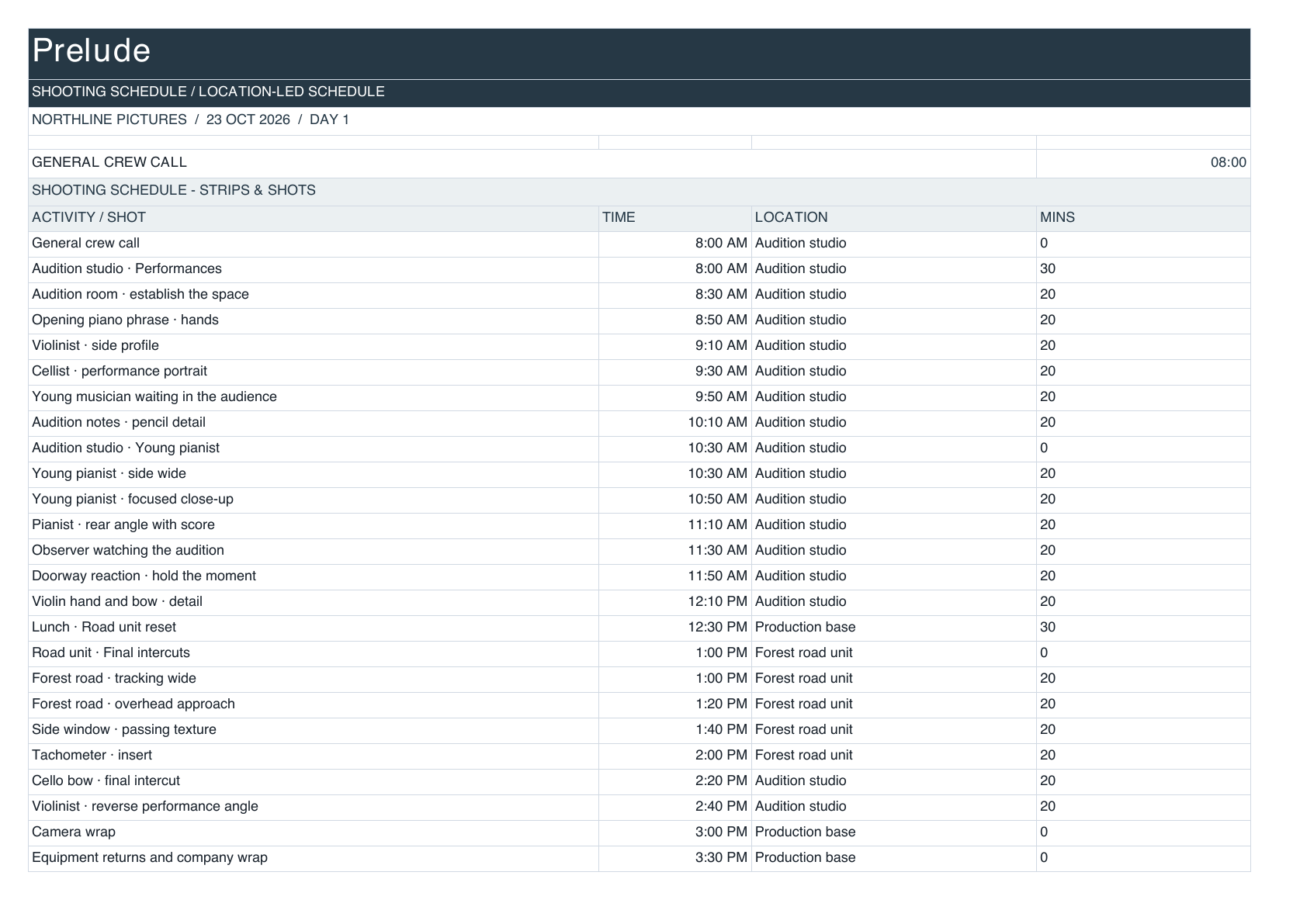
Task: Select the Forest road overhead approach cell
Action: (314, 704)
